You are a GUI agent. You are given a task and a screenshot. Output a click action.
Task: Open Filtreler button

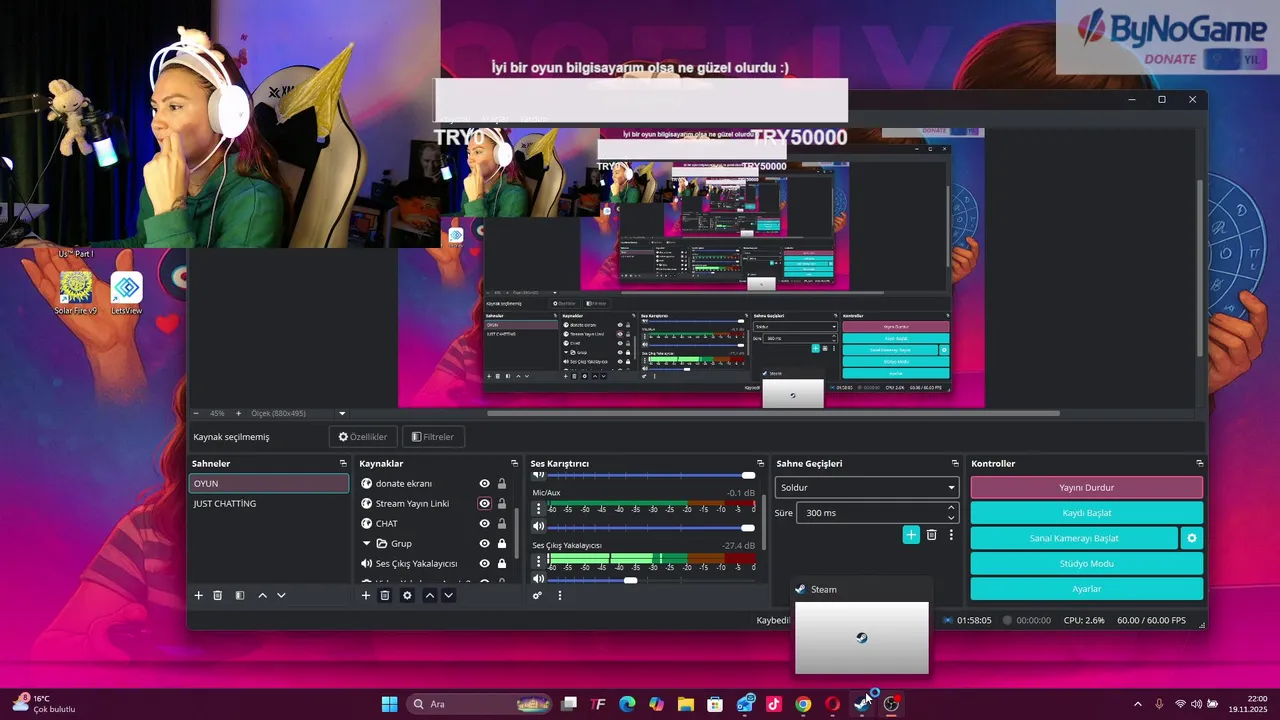point(432,437)
